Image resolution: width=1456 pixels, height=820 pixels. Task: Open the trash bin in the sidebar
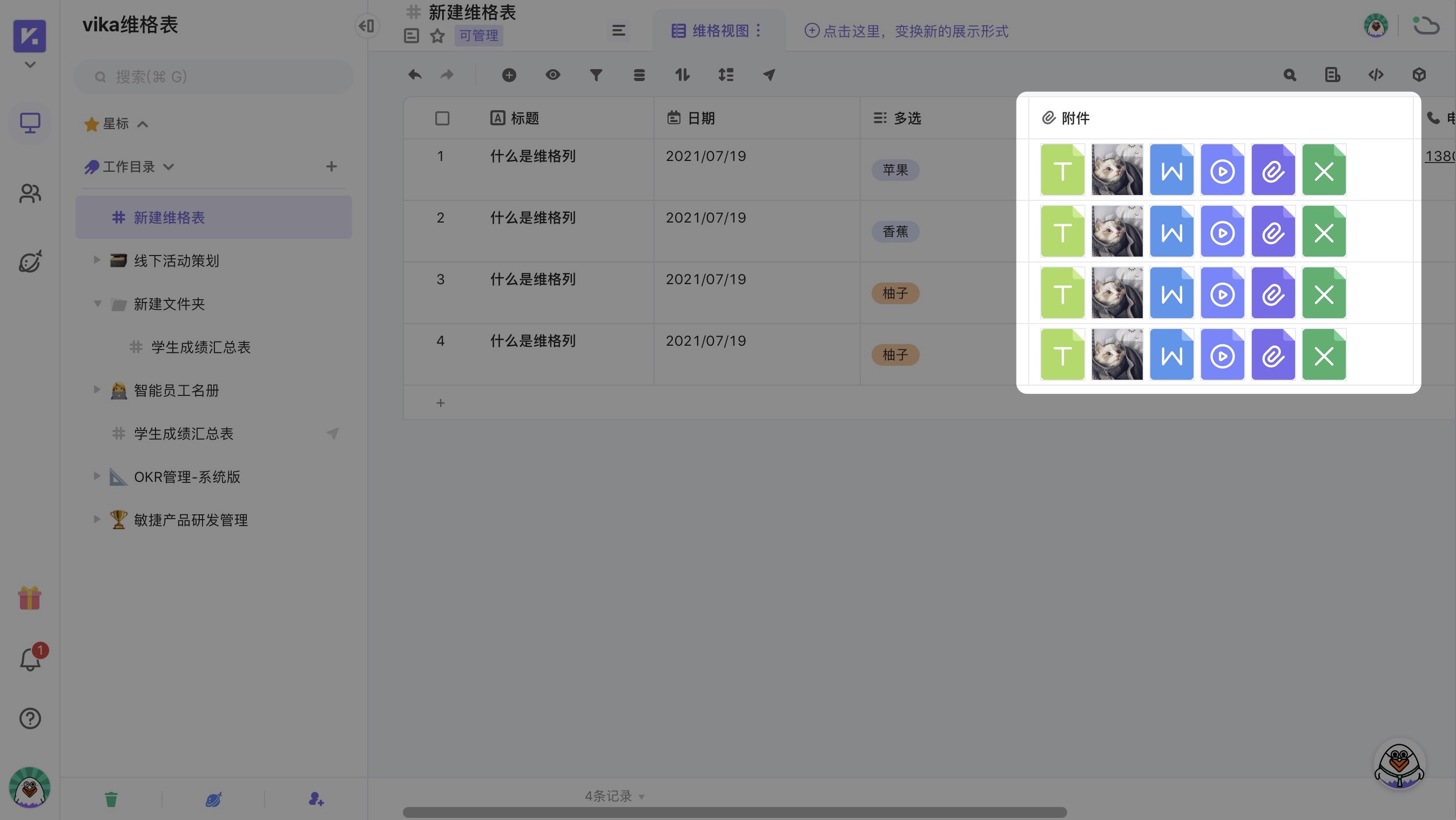pos(111,799)
